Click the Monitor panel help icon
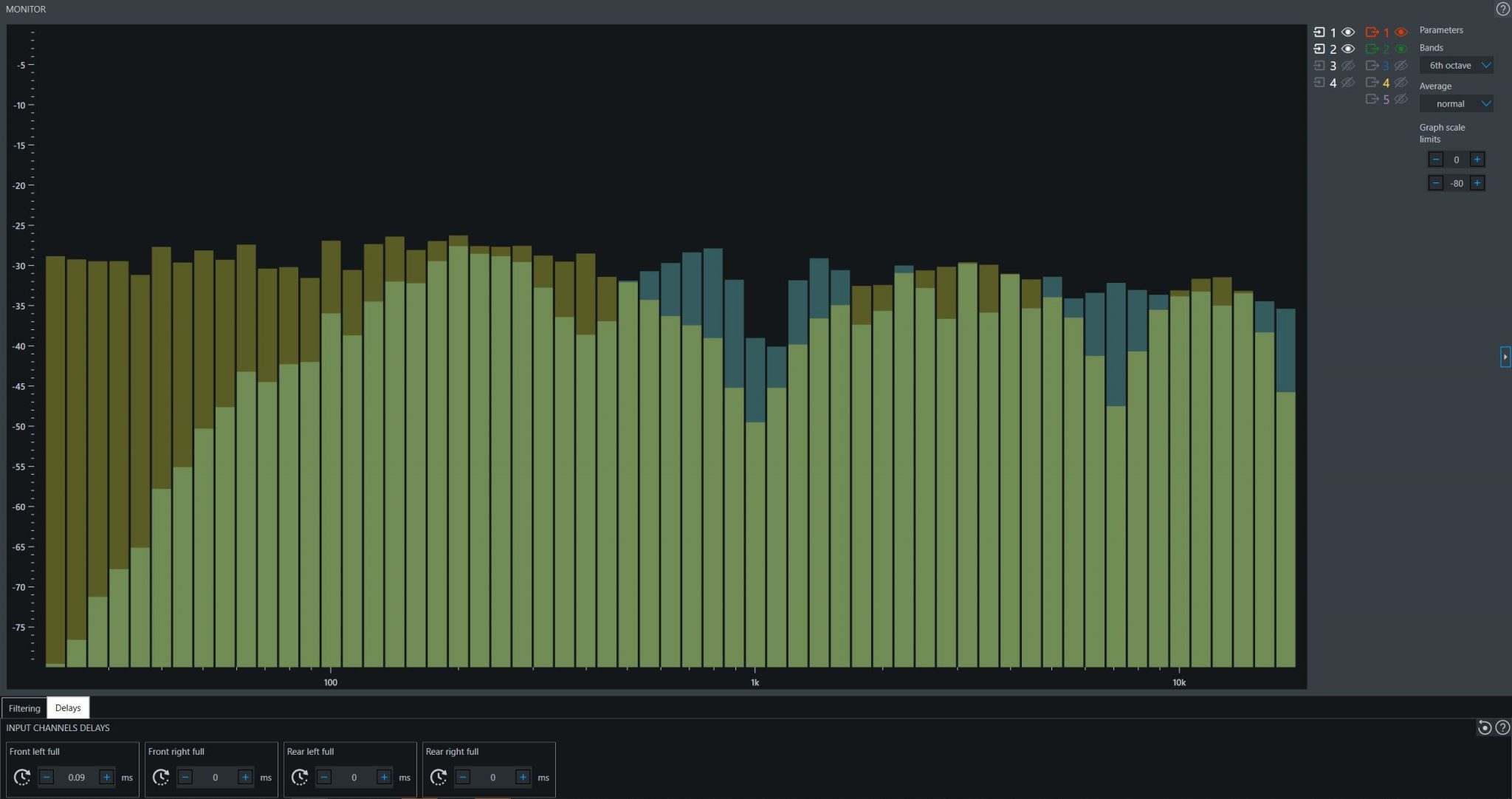 [1502, 9]
